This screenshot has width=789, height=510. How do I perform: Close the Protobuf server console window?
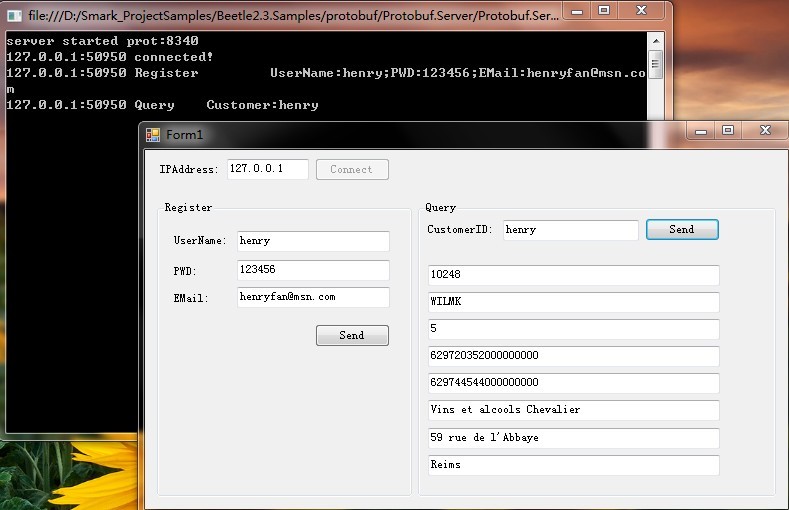[x=642, y=11]
